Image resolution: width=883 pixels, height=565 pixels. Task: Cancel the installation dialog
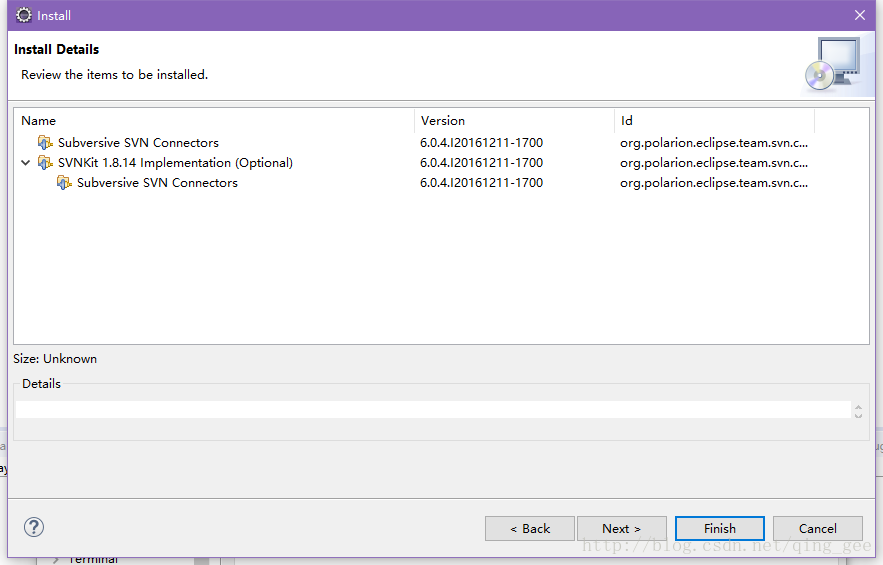[818, 528]
